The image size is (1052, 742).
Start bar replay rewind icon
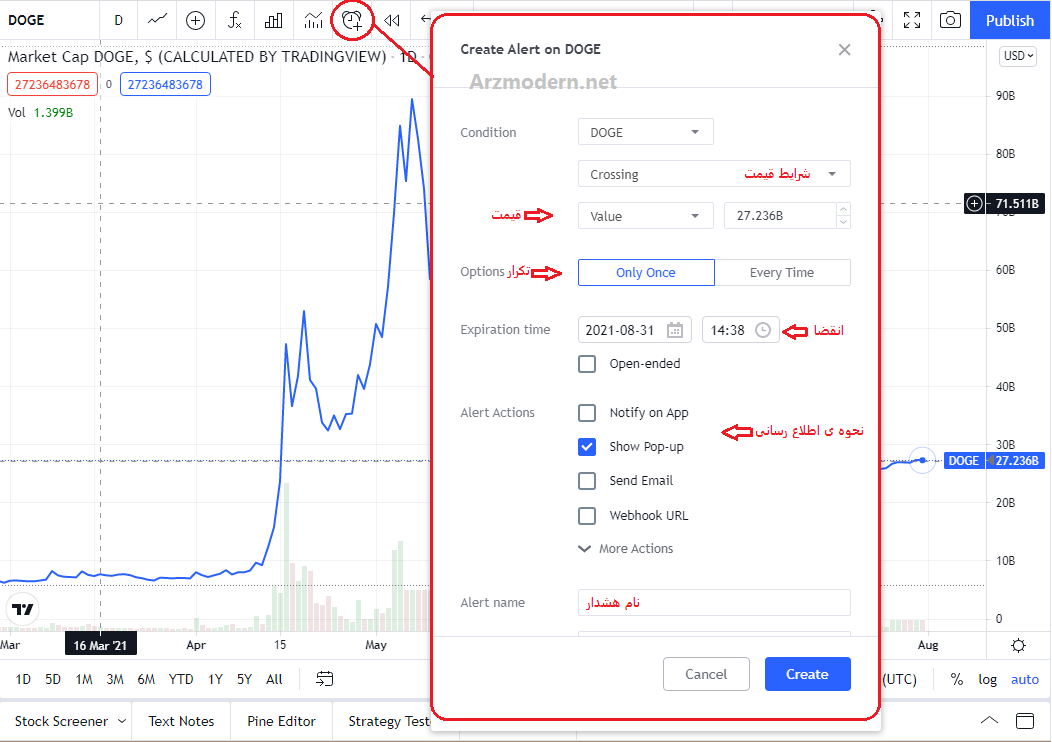click(x=391, y=21)
